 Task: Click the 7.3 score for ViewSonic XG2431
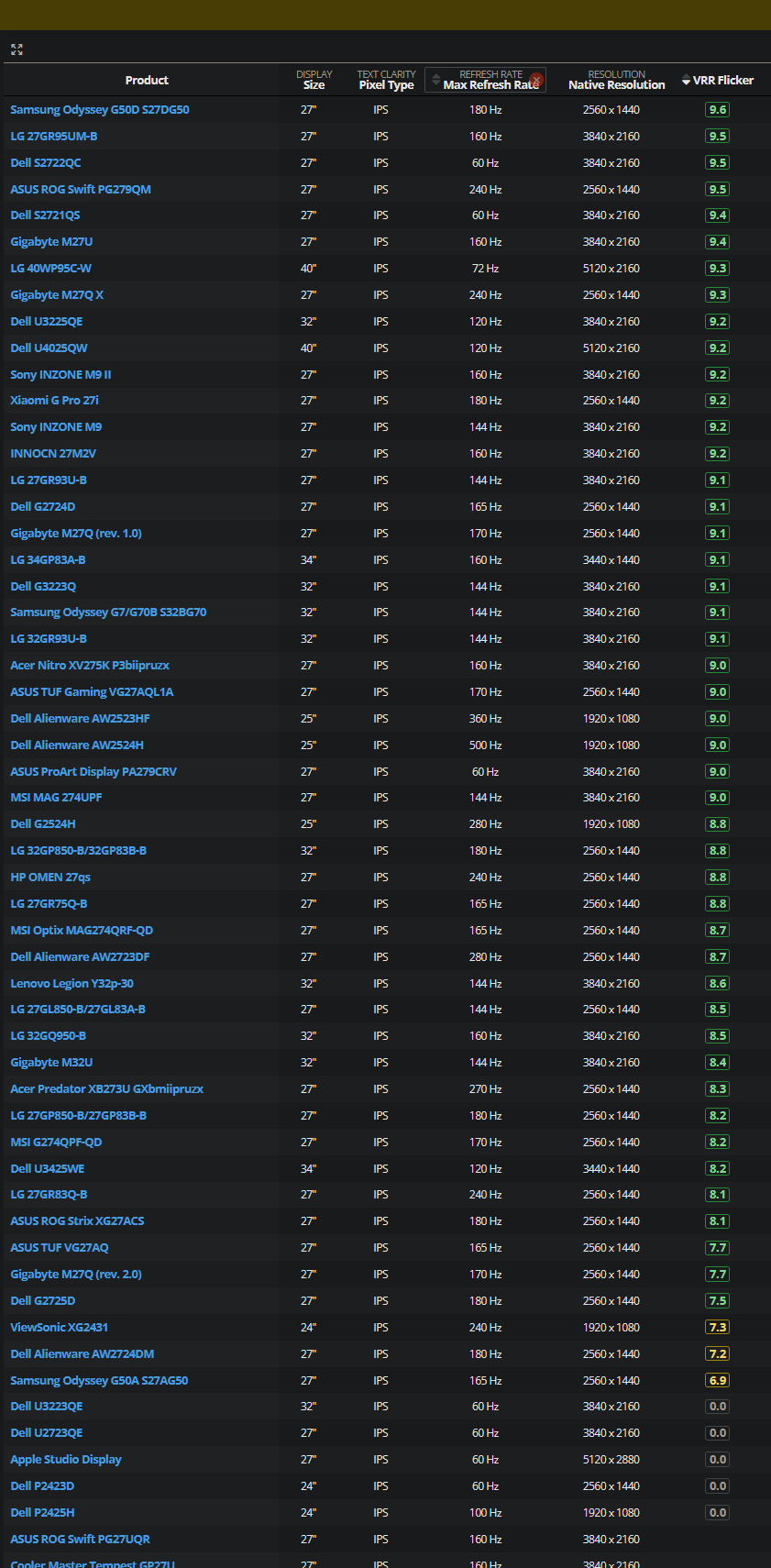[x=718, y=1327]
